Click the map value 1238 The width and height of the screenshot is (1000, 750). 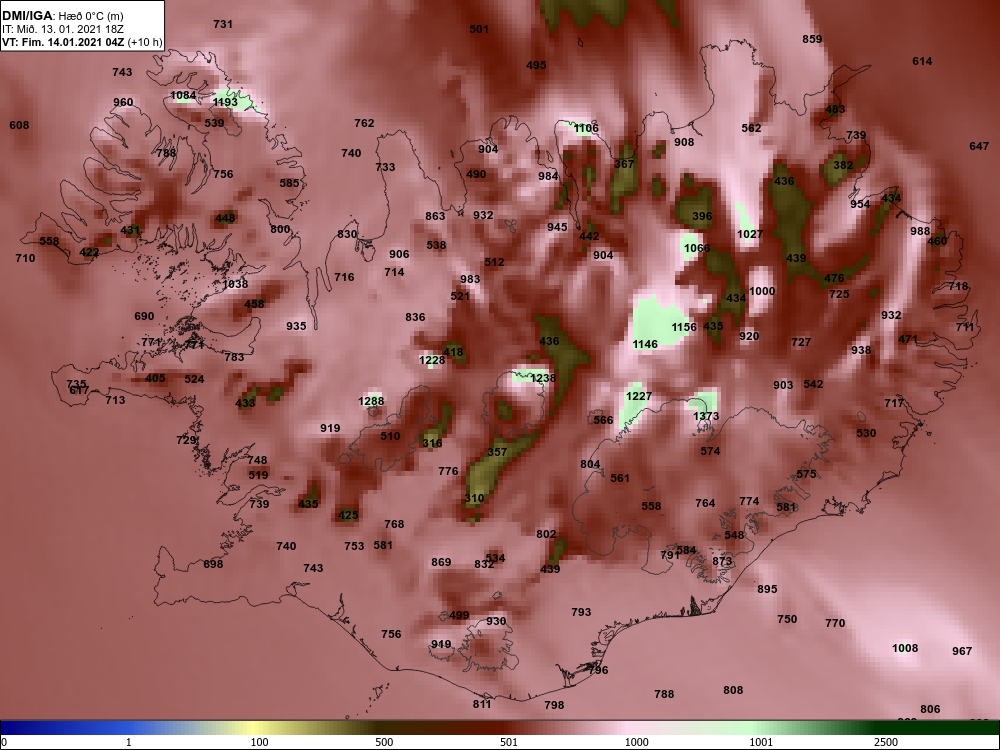(543, 378)
